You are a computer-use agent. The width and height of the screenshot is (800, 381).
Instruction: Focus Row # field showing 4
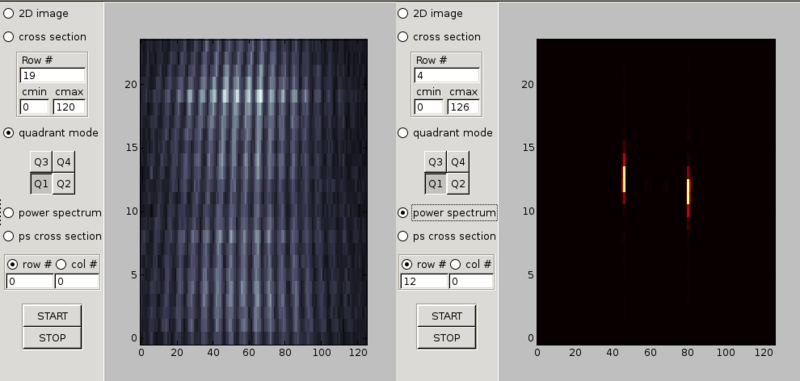[447, 75]
